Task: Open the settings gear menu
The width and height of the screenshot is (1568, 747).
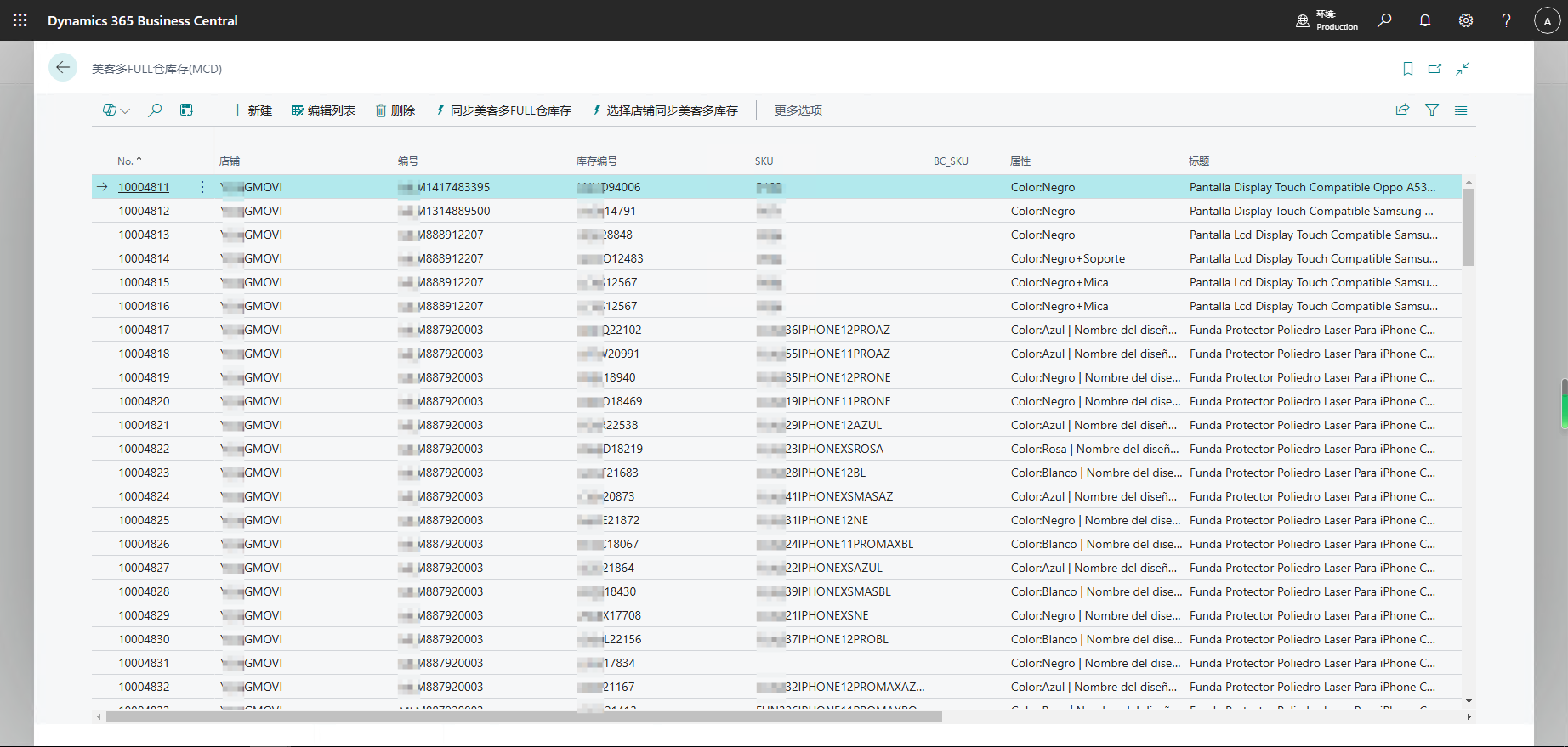Action: click(1466, 20)
